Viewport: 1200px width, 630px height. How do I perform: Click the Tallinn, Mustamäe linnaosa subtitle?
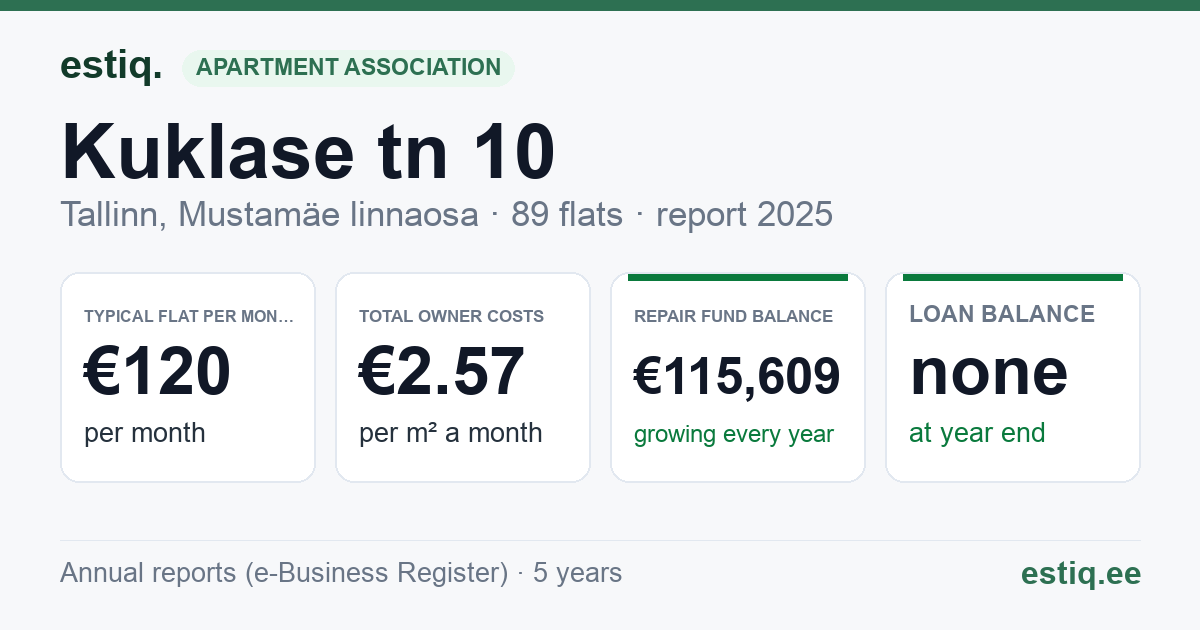pyautogui.click(x=446, y=214)
